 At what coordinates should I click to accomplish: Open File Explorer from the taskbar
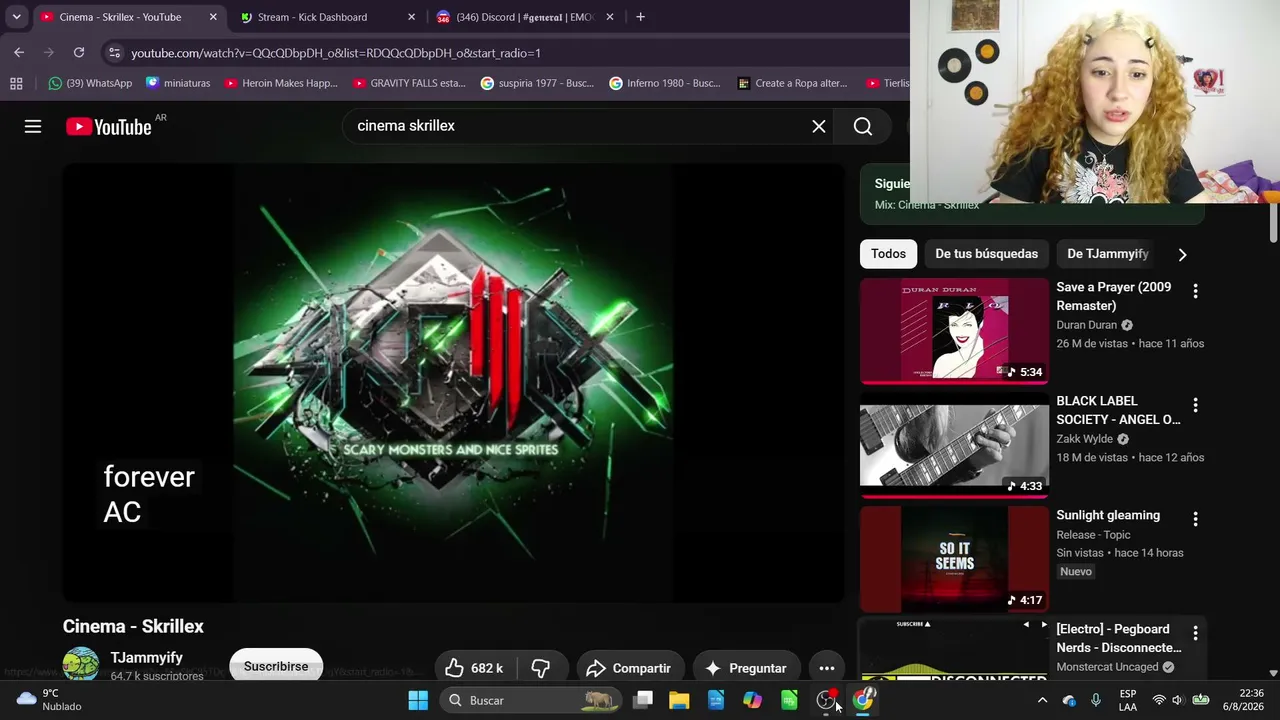pyautogui.click(x=679, y=700)
